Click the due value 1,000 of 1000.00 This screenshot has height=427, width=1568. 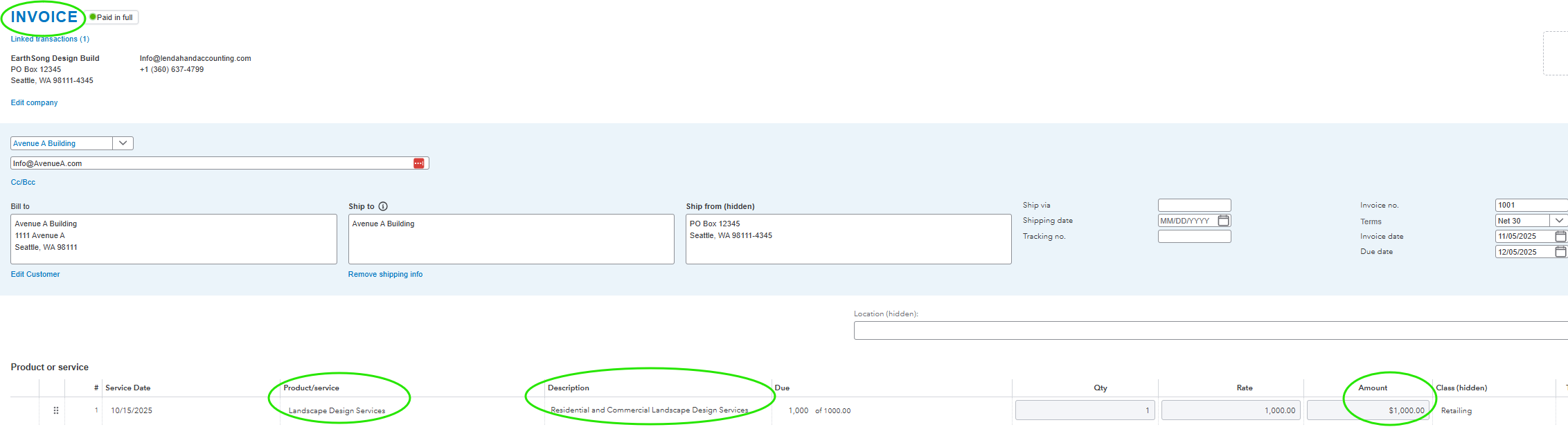tap(819, 410)
